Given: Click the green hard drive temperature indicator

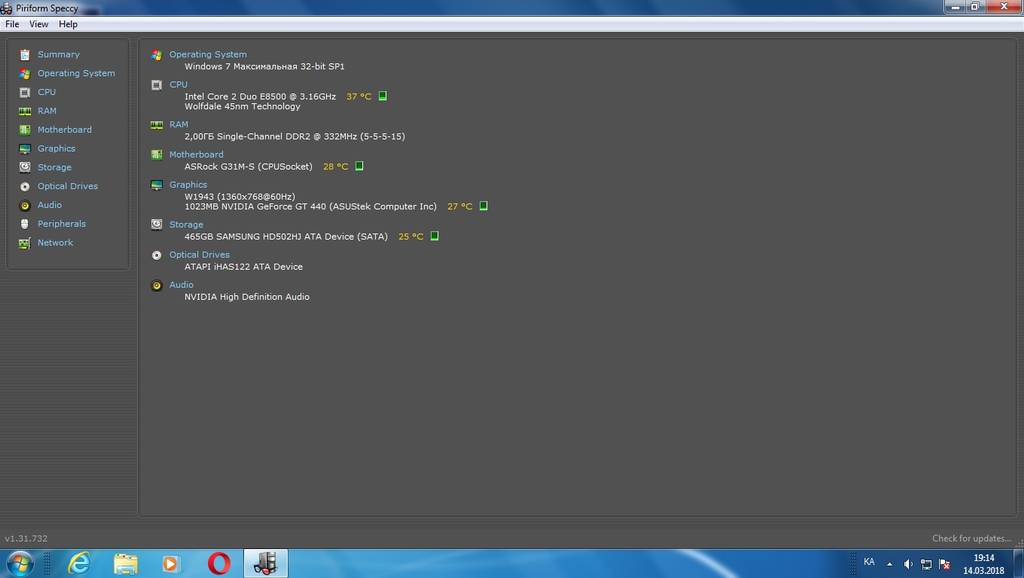Looking at the screenshot, I should pos(434,236).
